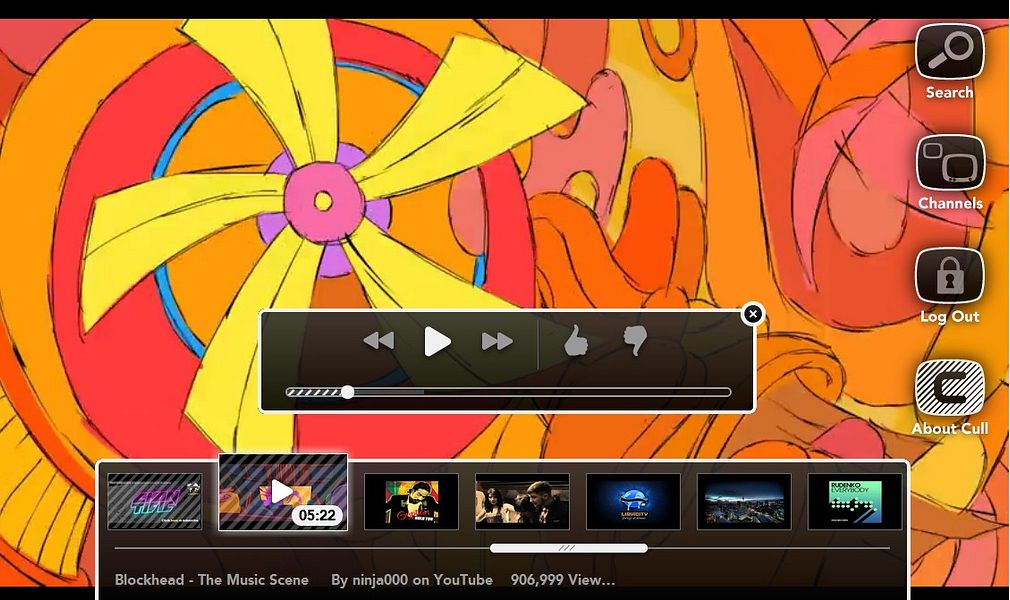
Task: Open the About Cull logo icon
Action: tap(949, 387)
